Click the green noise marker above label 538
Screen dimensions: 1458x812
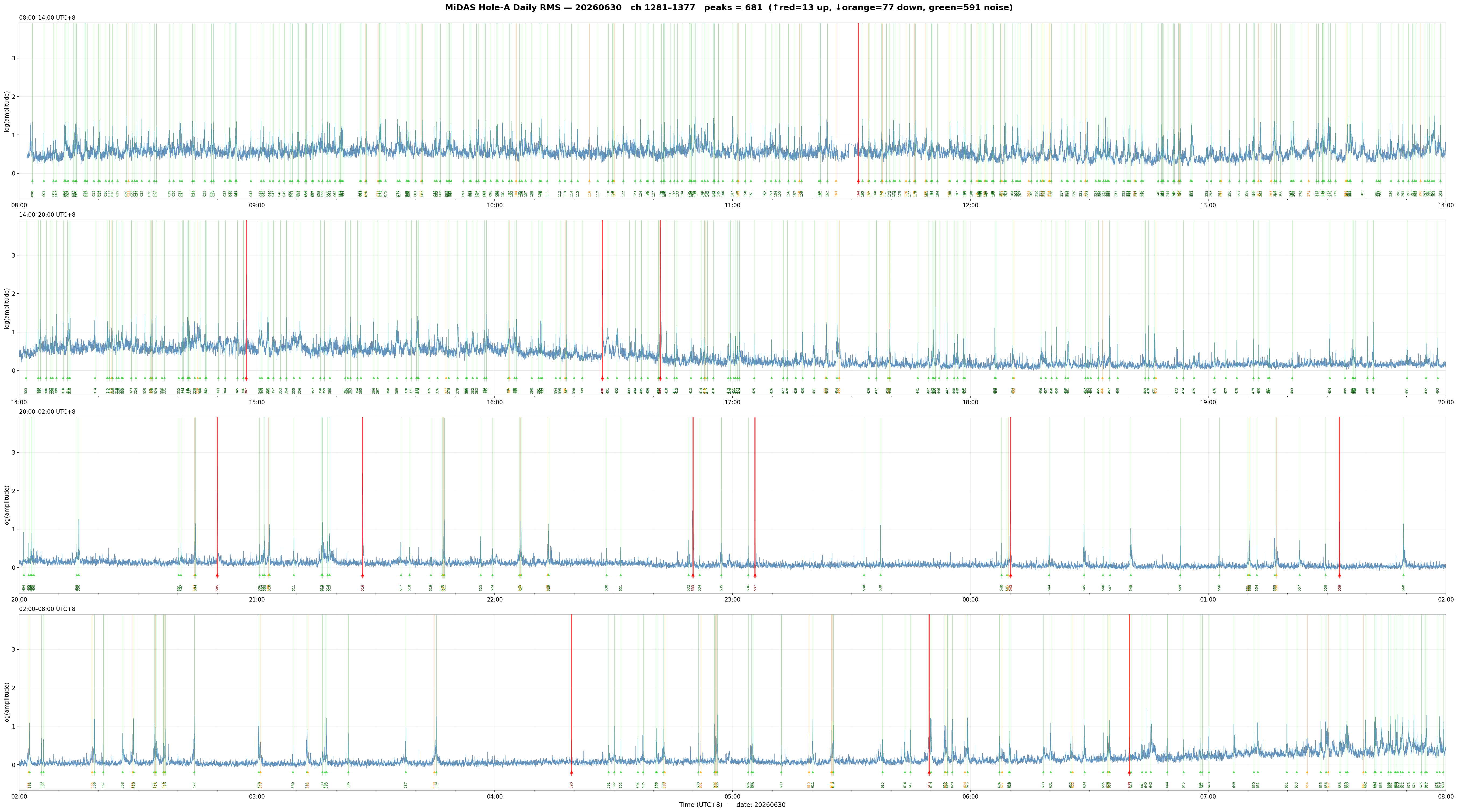click(x=864, y=575)
